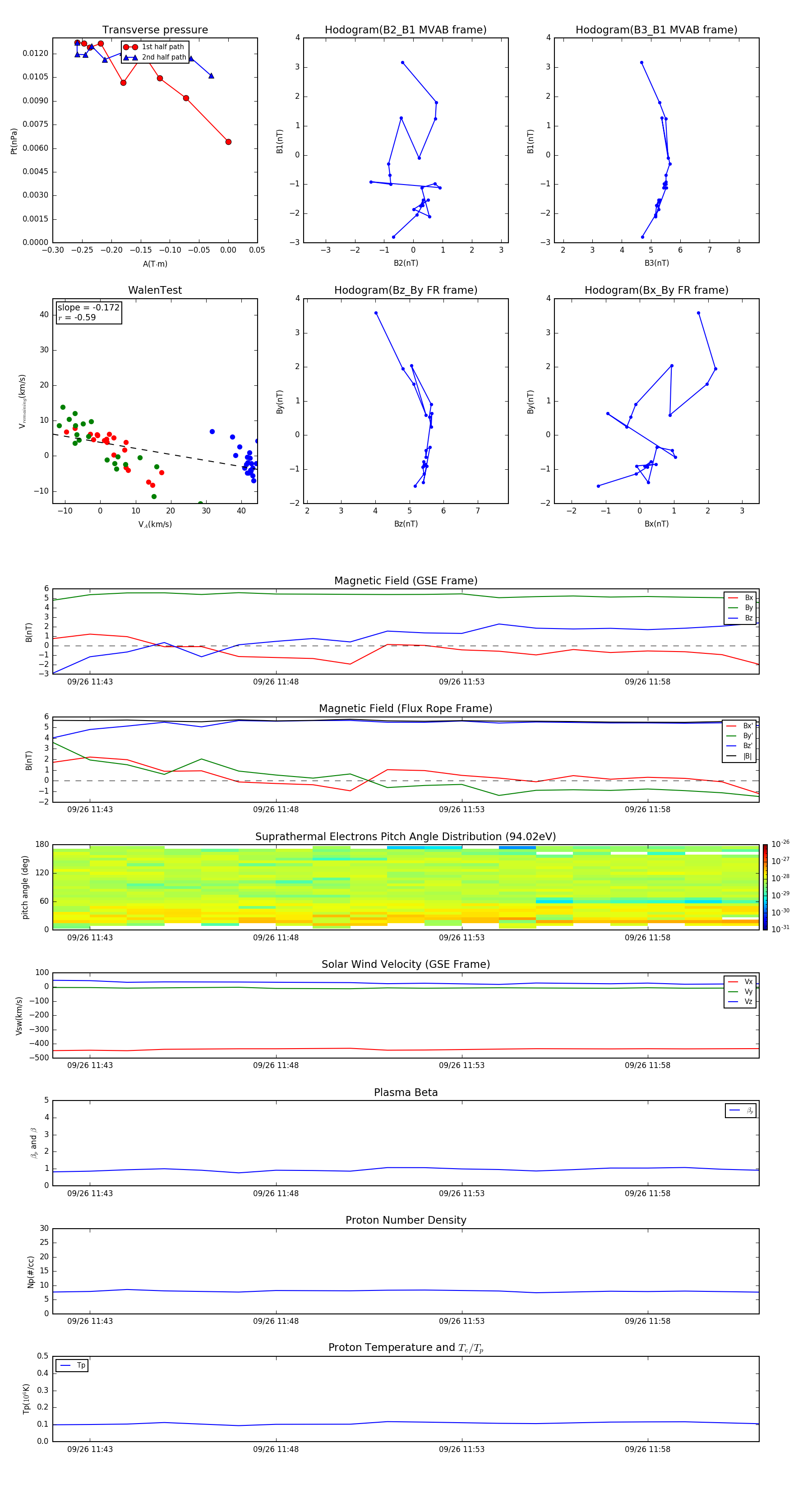
Task: Click the "βp and β" y-axis label
Action: point(33,1143)
